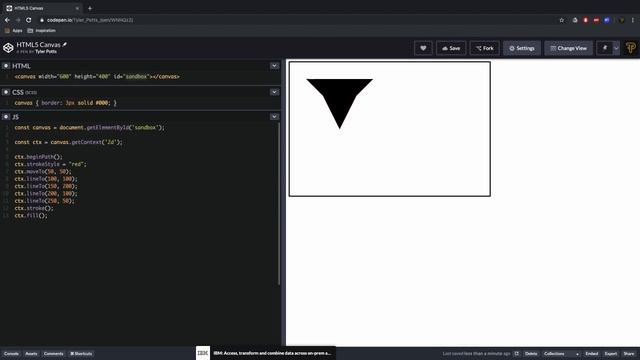The width and height of the screenshot is (640, 360).
Task: Click the ctx.beginPath() line in JS
Action: coord(38,157)
